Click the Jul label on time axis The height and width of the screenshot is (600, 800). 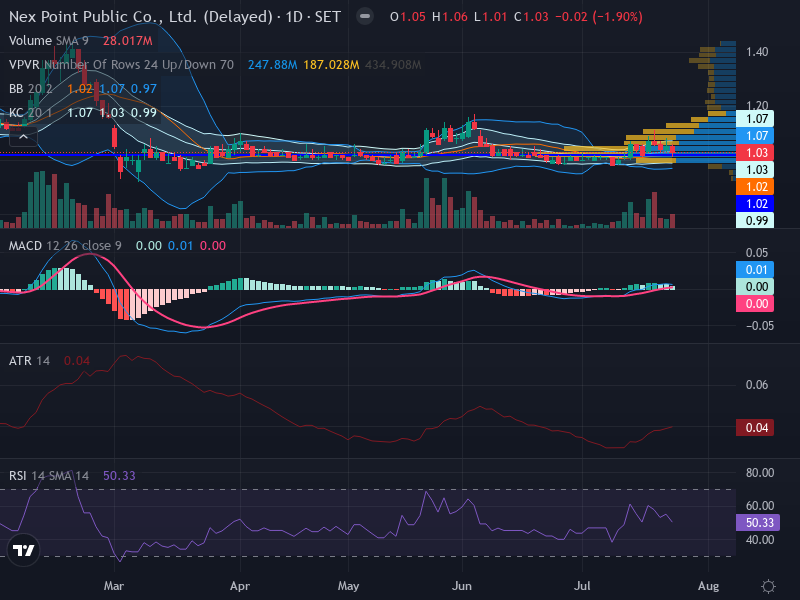[582, 586]
